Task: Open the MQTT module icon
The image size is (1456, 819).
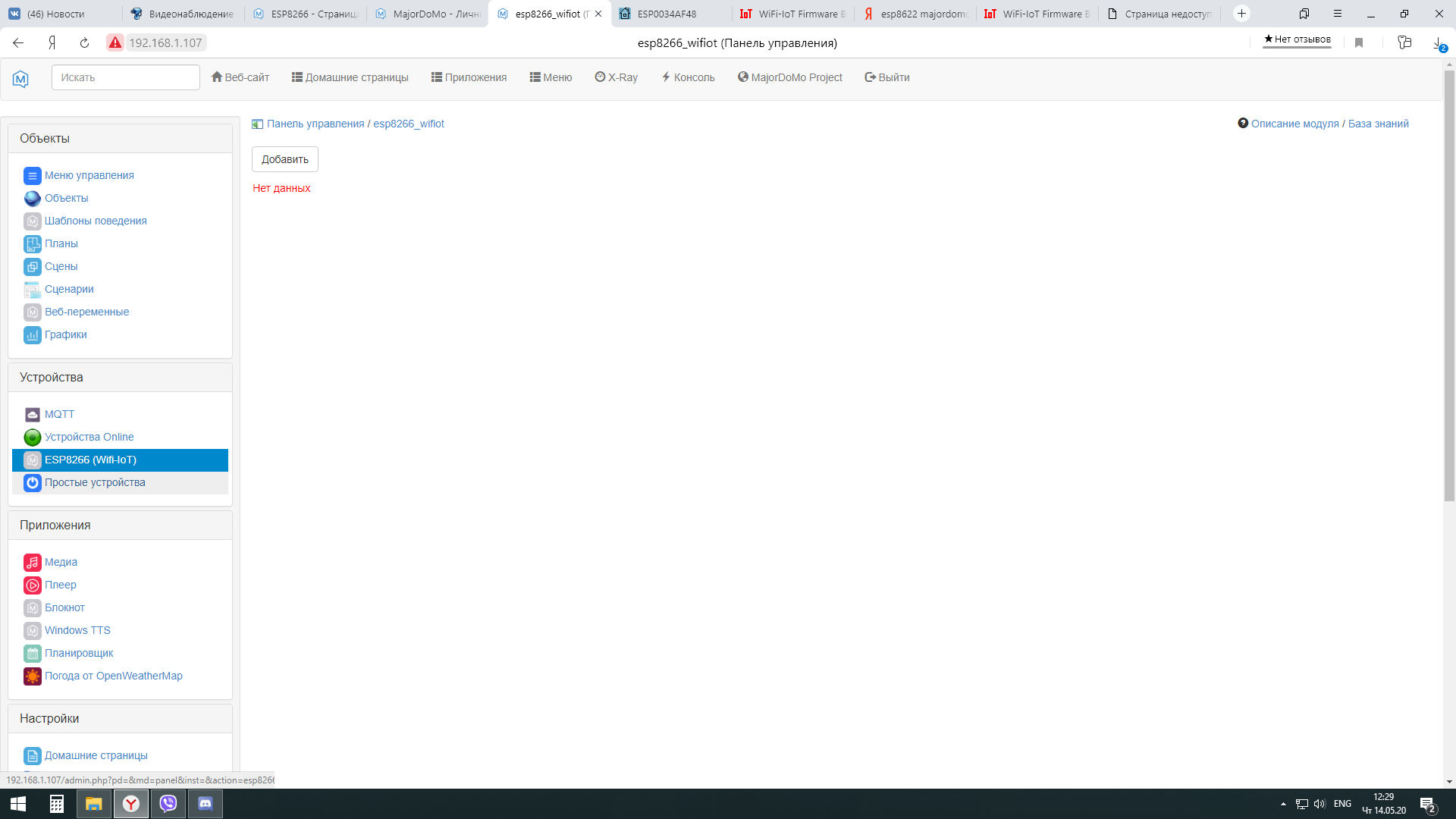Action: 32,415
